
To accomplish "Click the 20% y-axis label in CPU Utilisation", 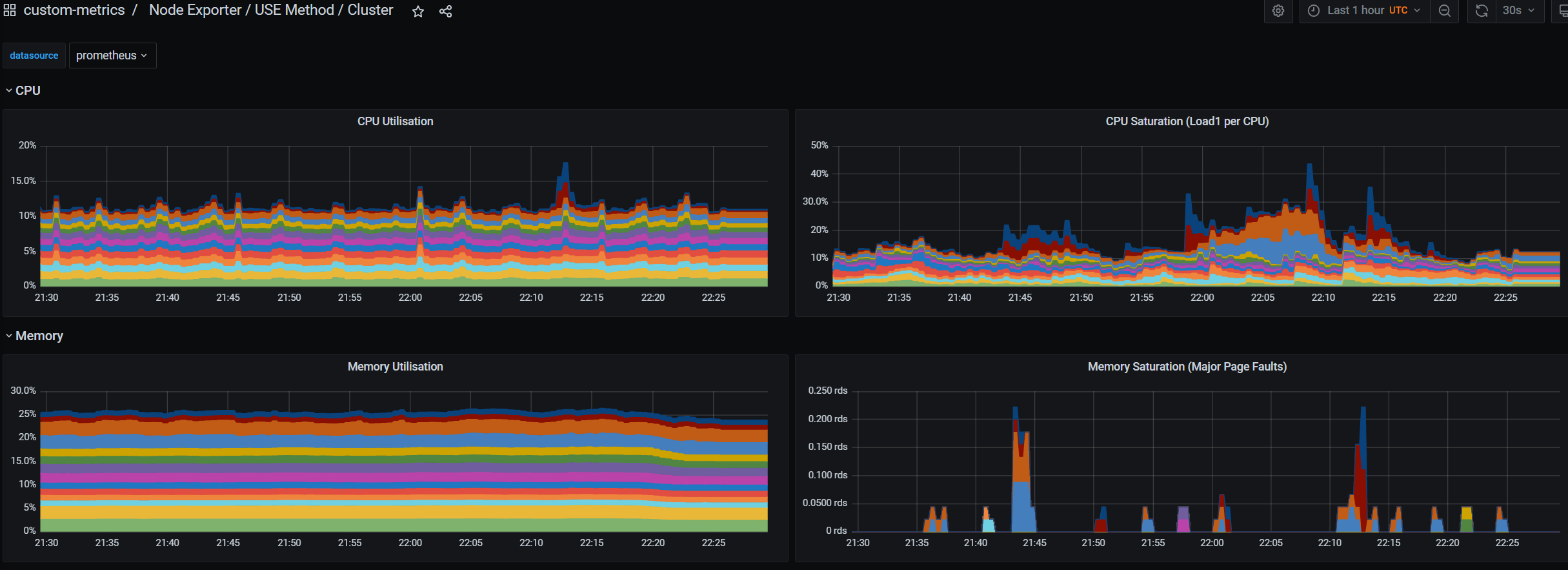I will (x=27, y=145).
